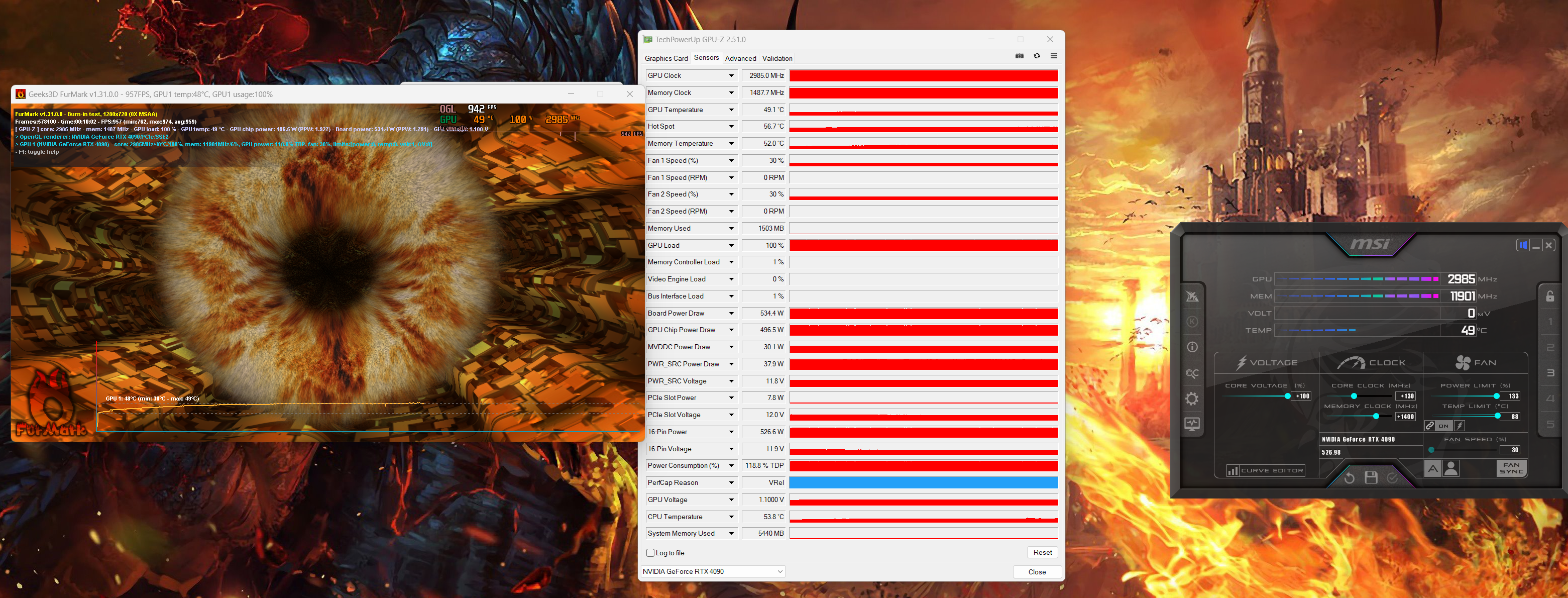Reset Afterburner settings with the reset arrow
The width and height of the screenshot is (1568, 598).
click(1349, 477)
